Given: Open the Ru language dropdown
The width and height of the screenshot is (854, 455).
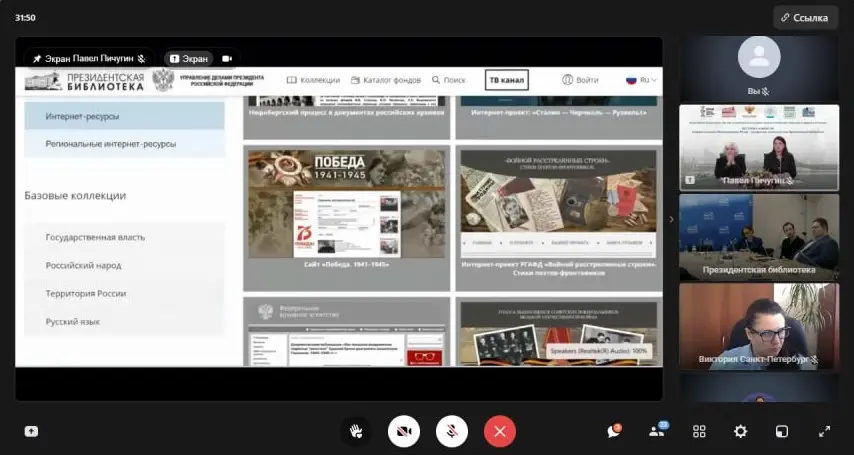Looking at the screenshot, I should pyautogui.click(x=638, y=80).
